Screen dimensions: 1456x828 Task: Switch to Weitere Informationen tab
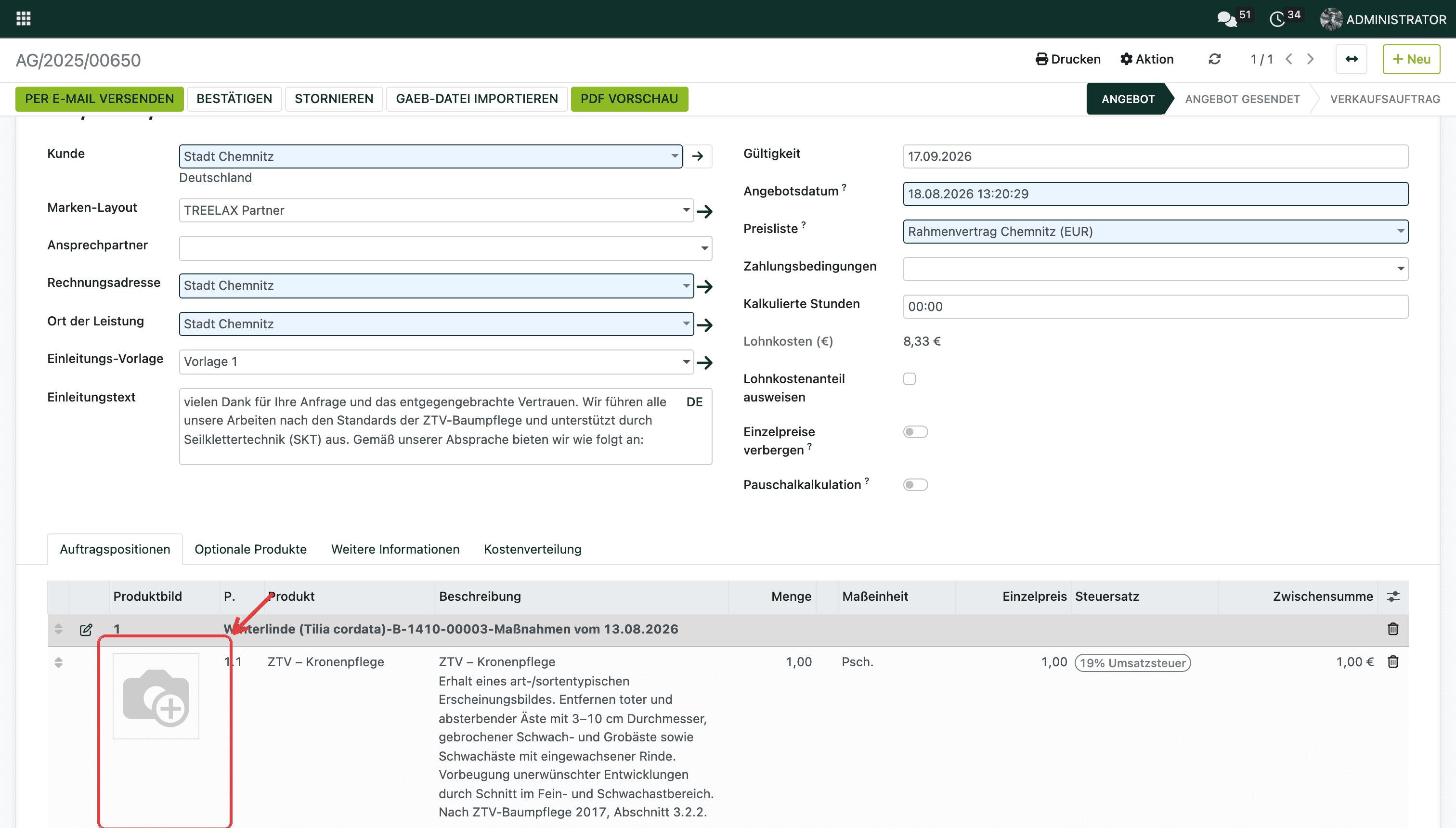(395, 549)
